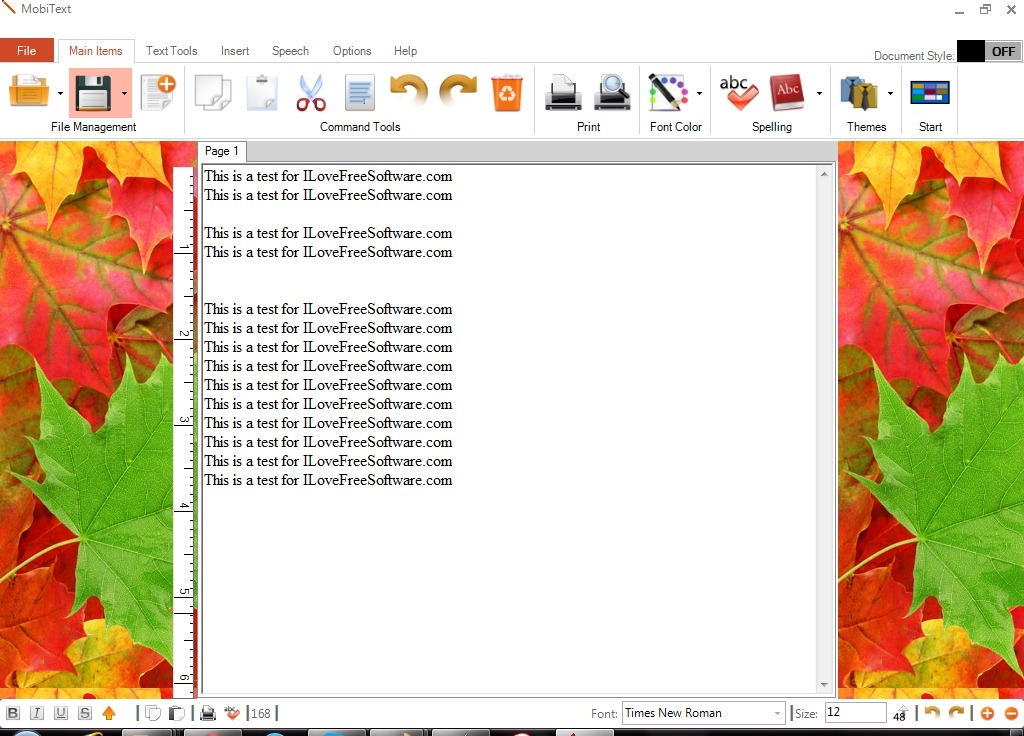Expand the save dropdown arrow

click(x=124, y=93)
